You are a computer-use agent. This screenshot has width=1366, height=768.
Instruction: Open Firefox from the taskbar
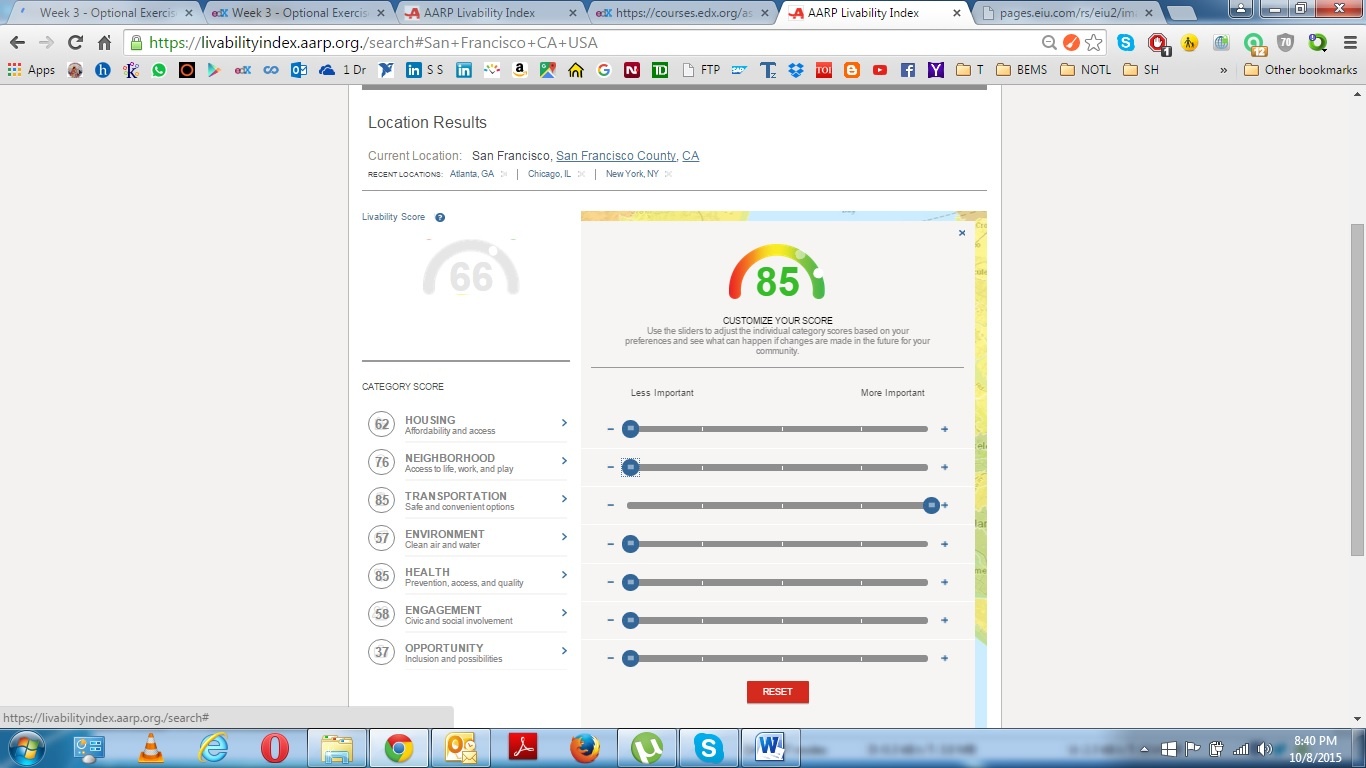(585, 748)
